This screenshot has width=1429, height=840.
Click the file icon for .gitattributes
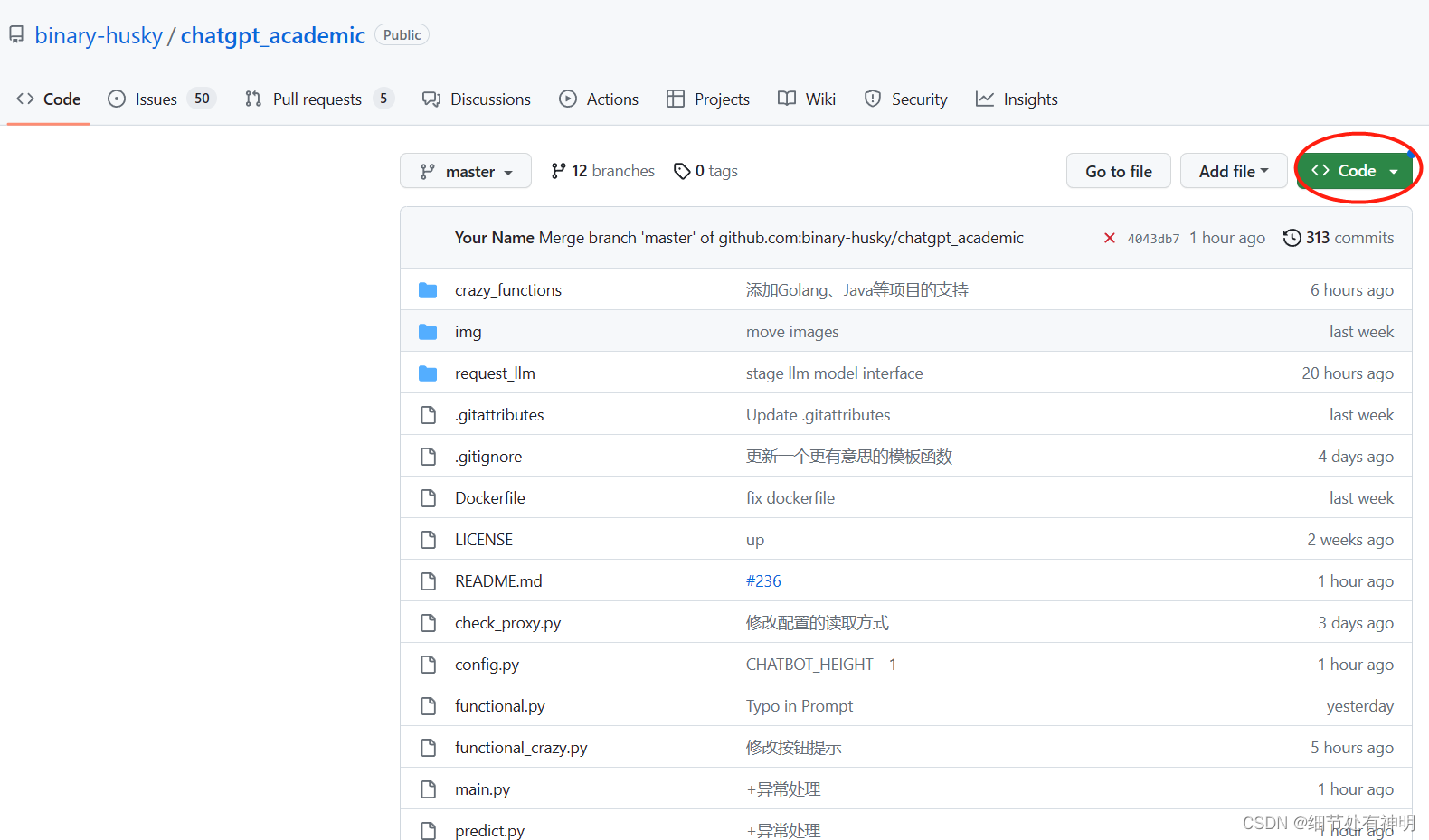[x=428, y=415]
